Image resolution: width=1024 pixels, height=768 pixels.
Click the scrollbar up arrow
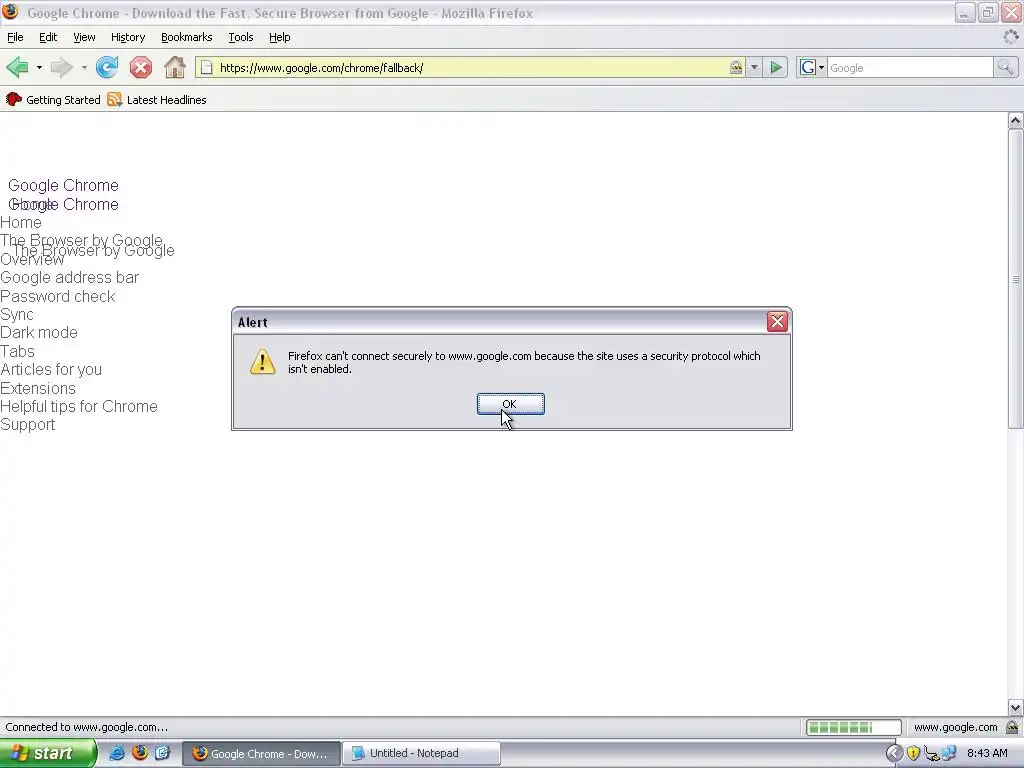[1015, 120]
